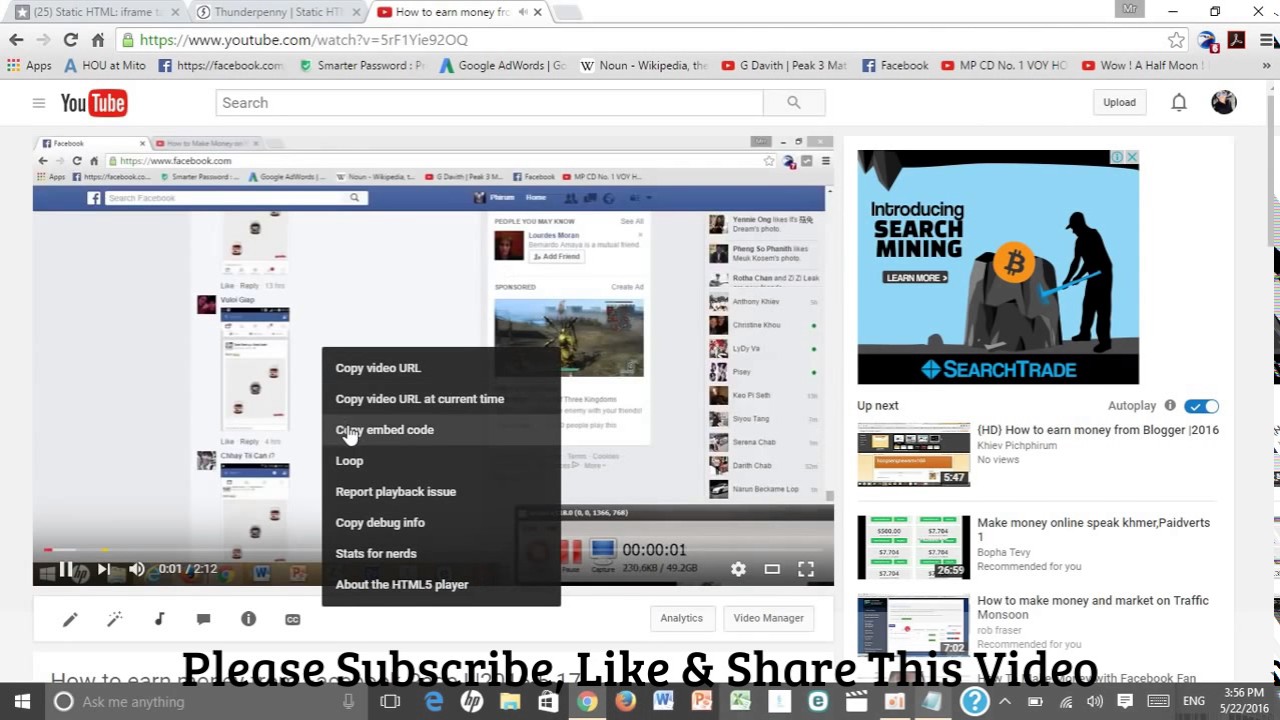
Task: Enter full screen mode
Action: (806, 569)
